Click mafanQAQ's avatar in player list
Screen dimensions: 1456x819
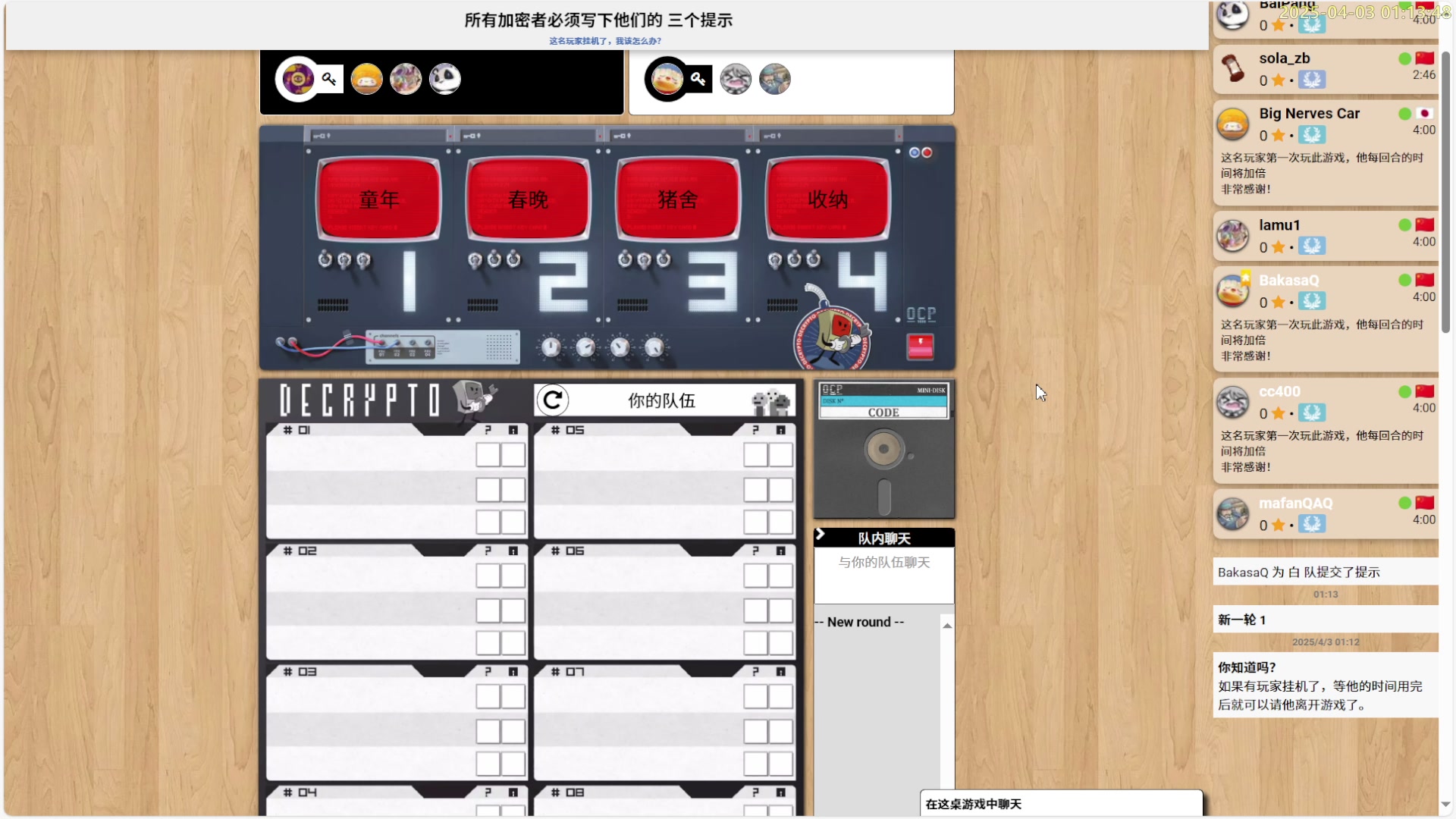pos(1233,513)
